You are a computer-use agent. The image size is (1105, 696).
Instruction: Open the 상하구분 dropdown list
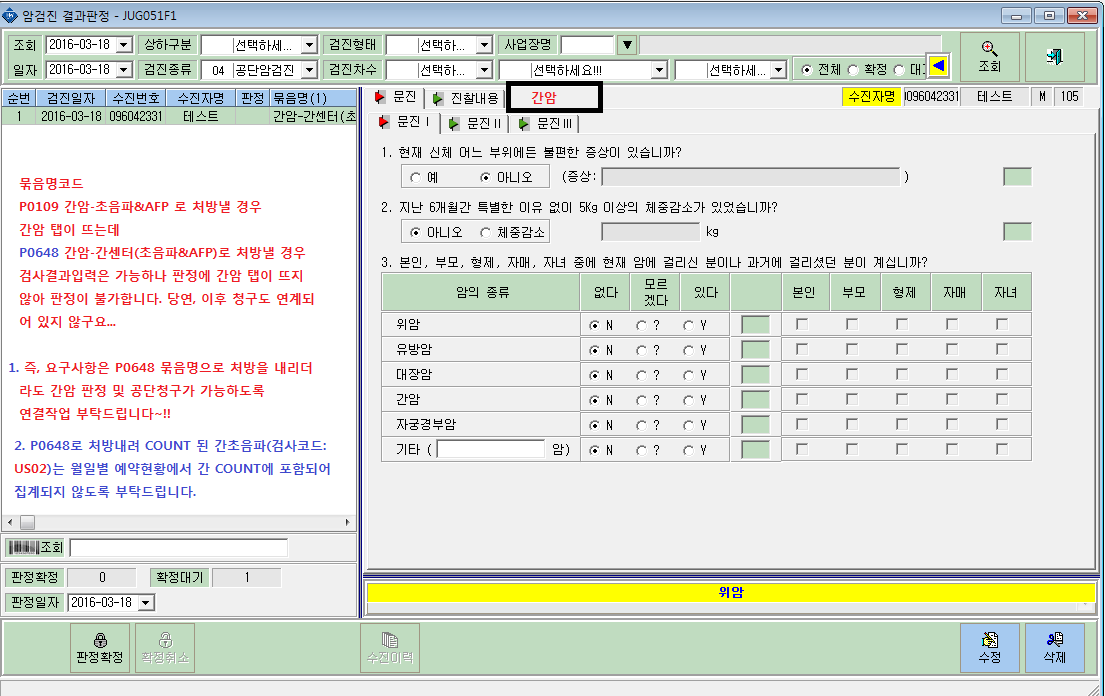309,45
